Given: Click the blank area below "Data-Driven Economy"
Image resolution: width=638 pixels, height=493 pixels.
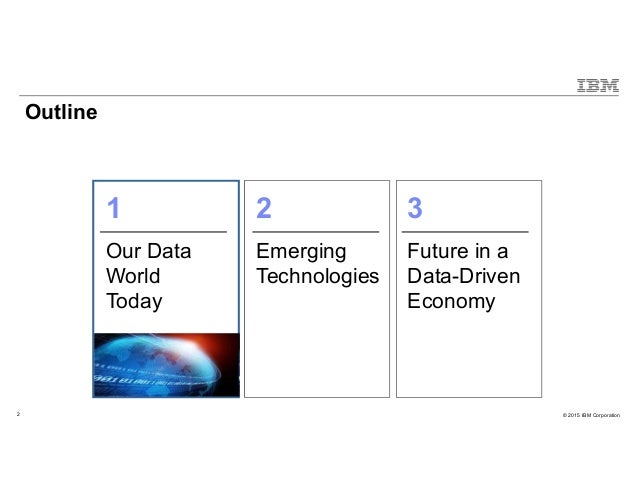Looking at the screenshot, I should tap(468, 355).
